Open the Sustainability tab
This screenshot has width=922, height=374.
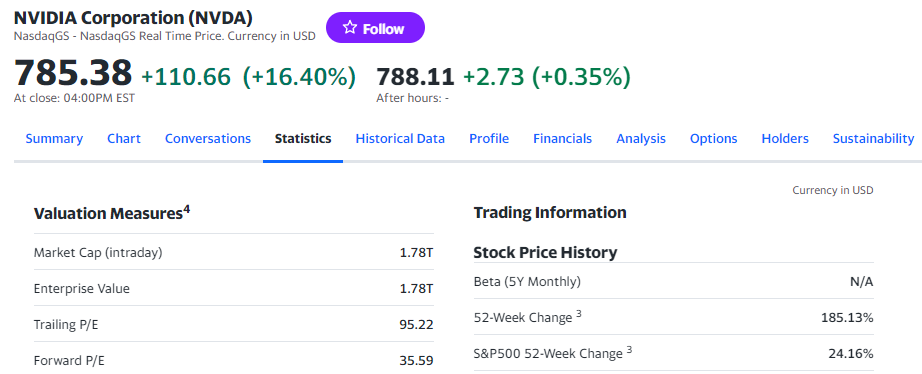873,139
